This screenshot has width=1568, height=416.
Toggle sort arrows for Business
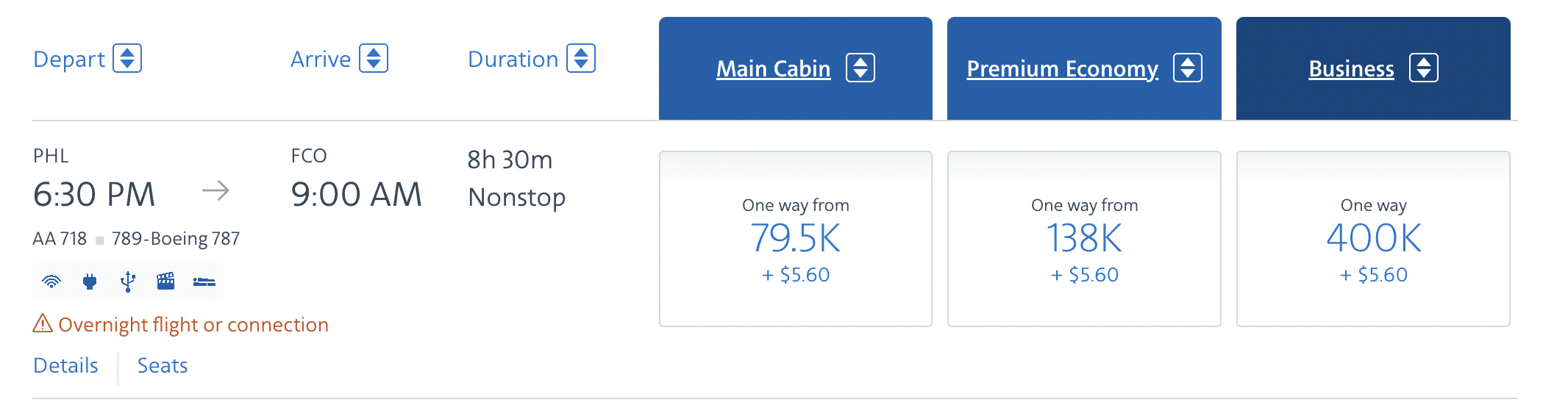(x=1424, y=68)
